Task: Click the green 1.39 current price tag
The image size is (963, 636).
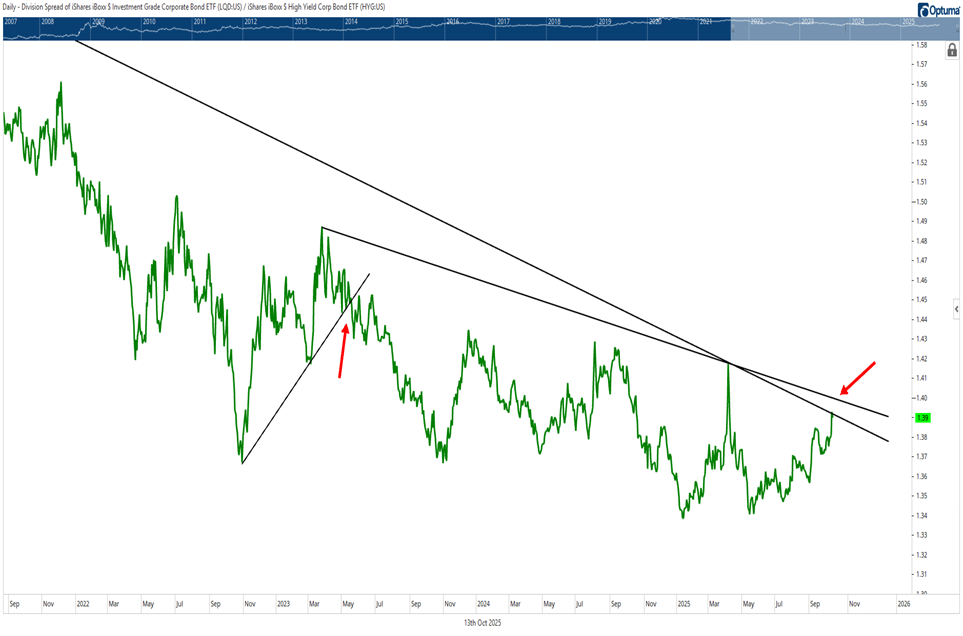Action: pos(923,417)
